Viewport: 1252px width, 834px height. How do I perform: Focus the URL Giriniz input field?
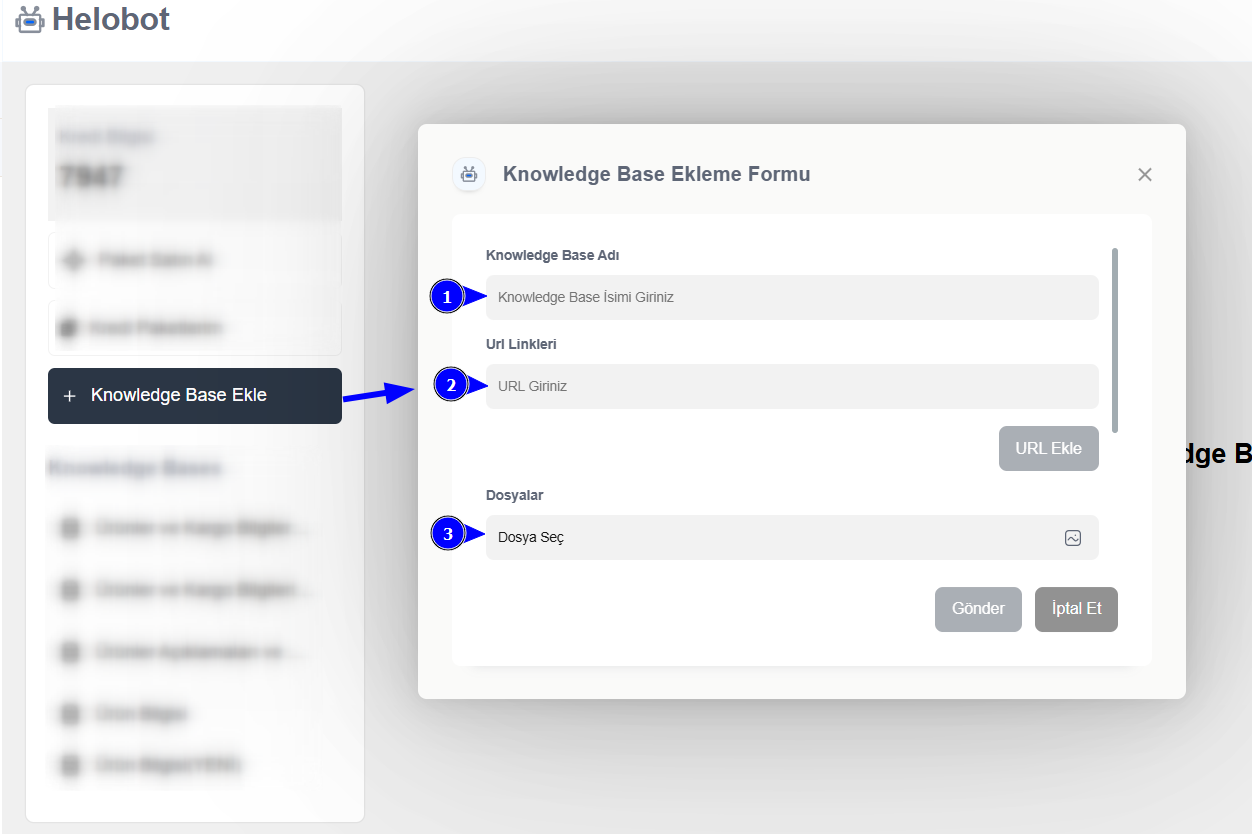point(792,386)
